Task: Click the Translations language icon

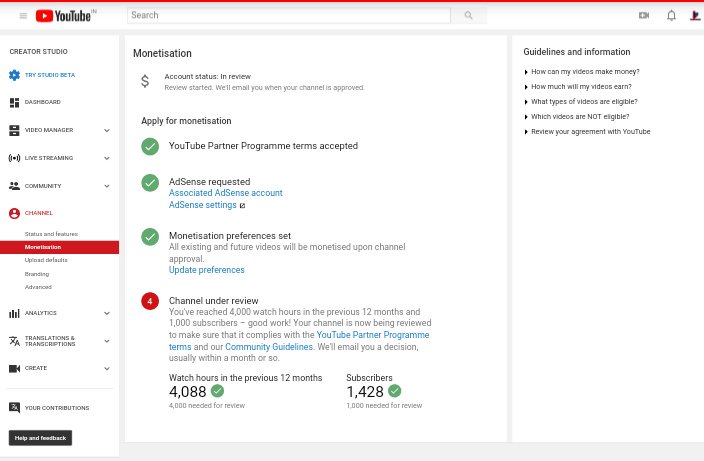Action: click(x=14, y=341)
